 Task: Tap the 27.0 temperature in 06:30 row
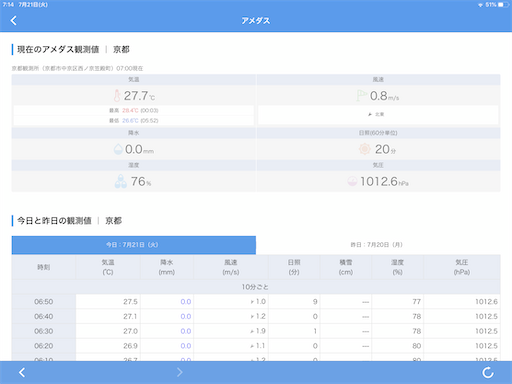130,331
